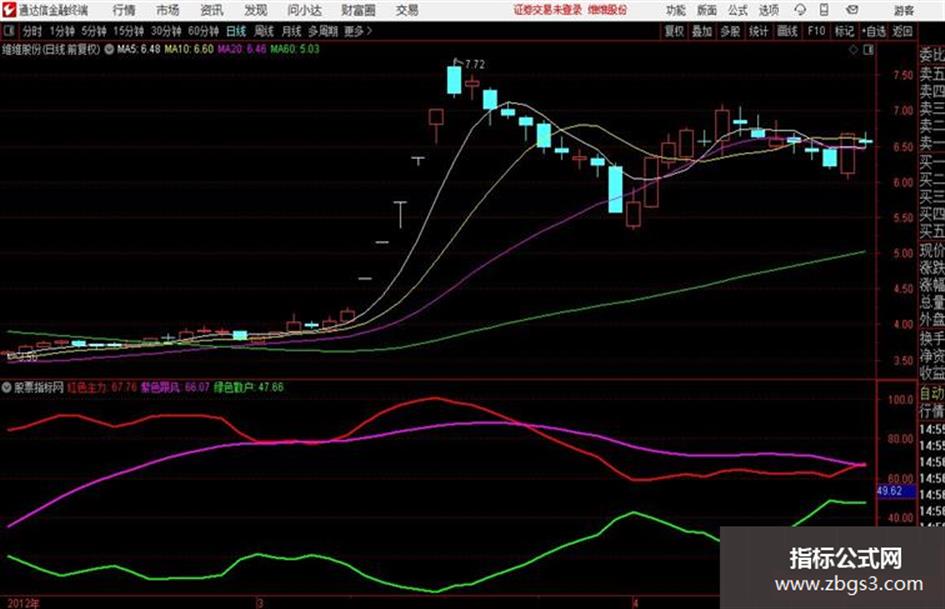
Task: Open the messages envelope icon
Action: pos(852,10)
